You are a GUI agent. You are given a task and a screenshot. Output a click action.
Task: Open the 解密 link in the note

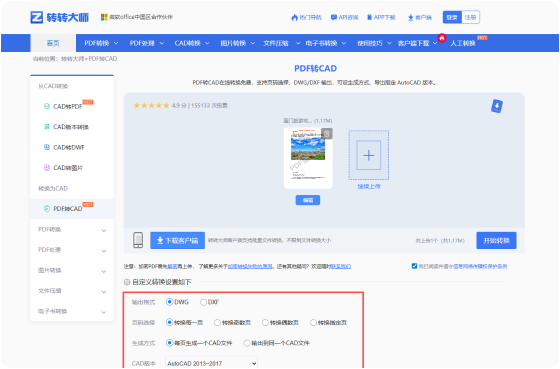click(x=172, y=266)
